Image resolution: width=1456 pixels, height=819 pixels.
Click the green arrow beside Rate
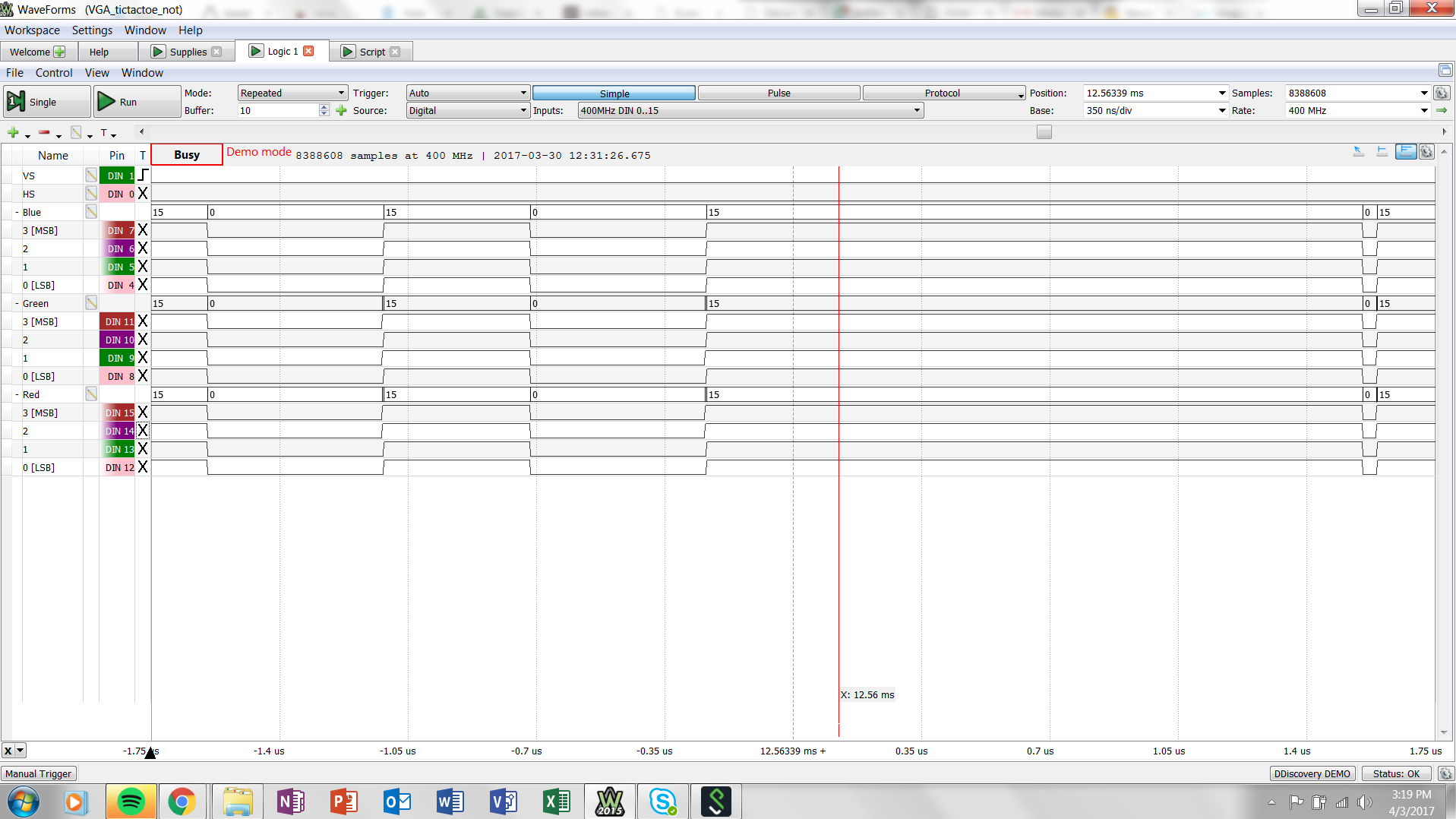[x=1442, y=111]
